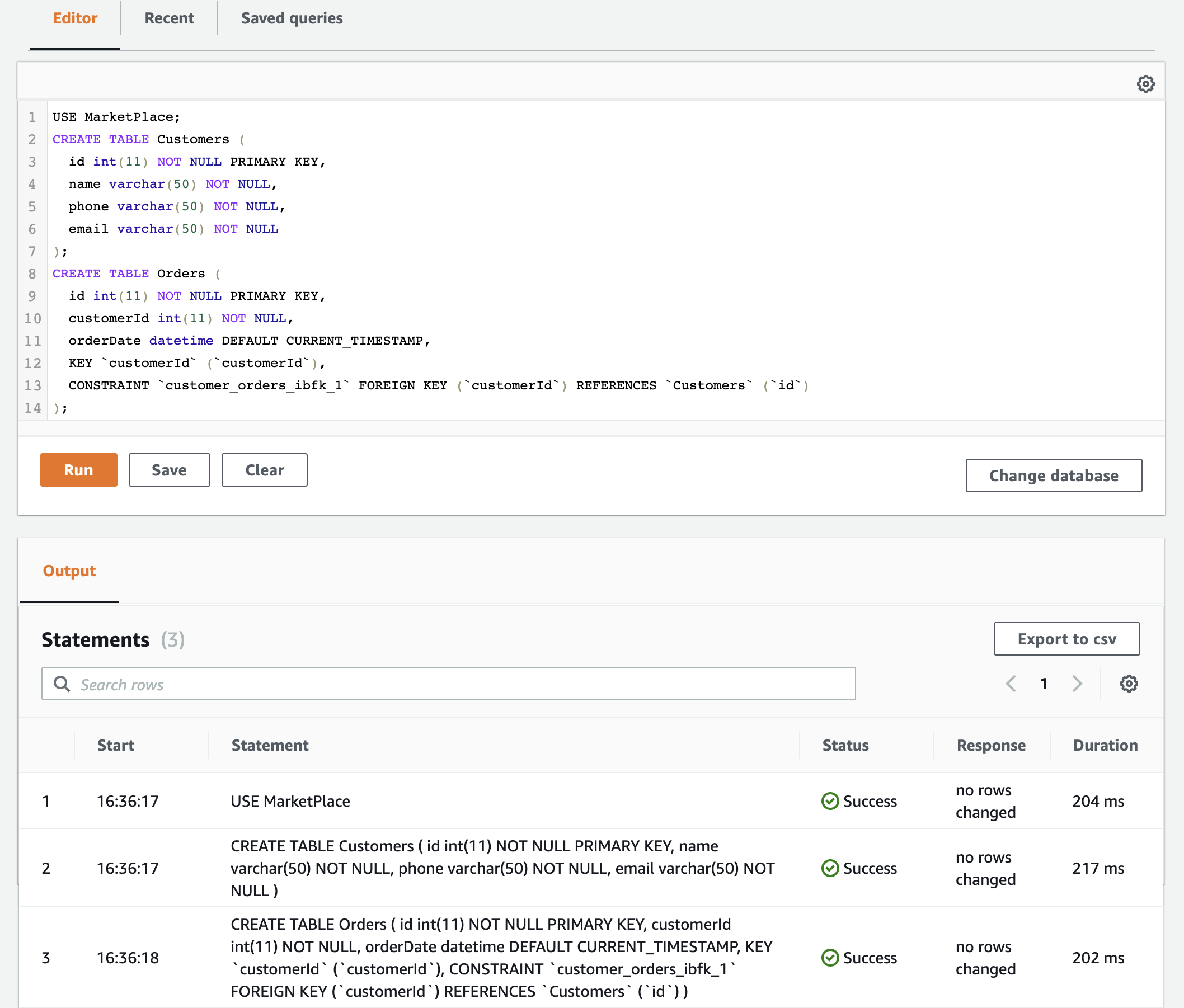Click the USE MarketPlace statement cell
Viewport: 1184px width, 1008px height.
tap(290, 801)
